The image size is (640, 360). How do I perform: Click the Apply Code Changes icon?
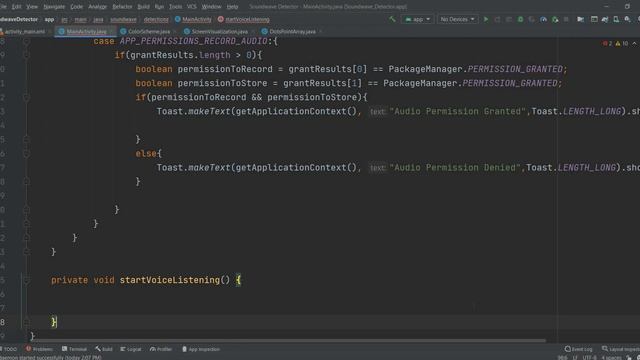point(509,19)
